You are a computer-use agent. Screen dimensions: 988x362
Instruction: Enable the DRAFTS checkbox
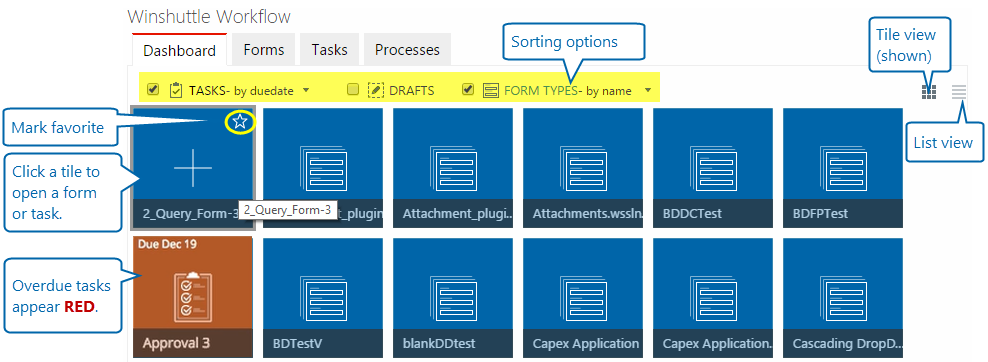[x=353, y=89]
